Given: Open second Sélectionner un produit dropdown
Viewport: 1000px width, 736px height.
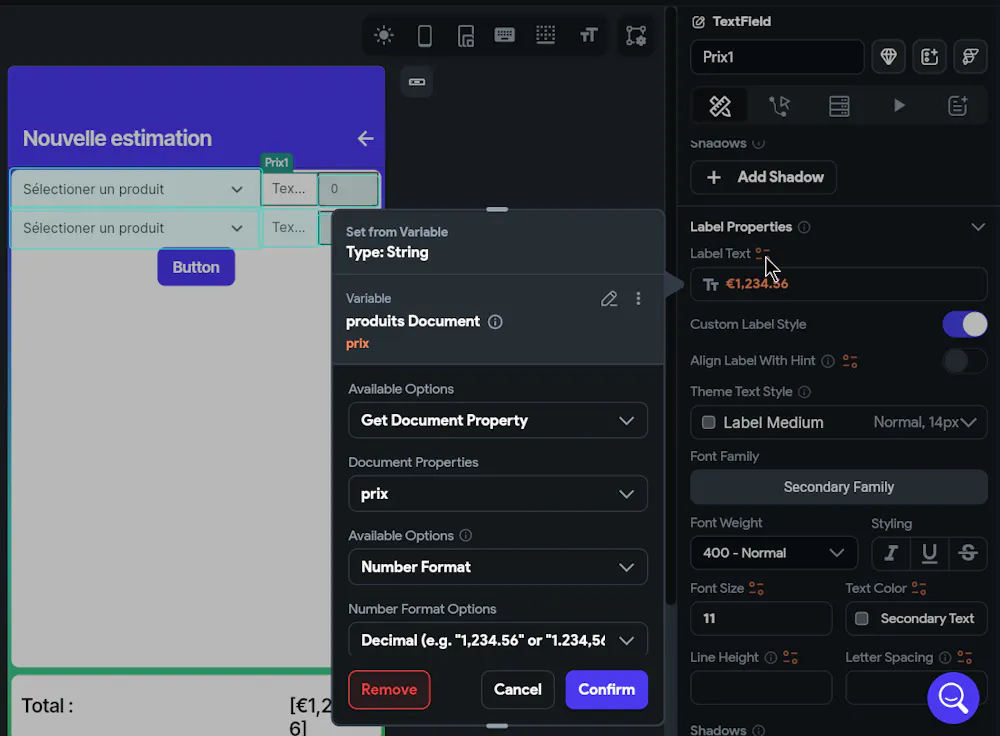Looking at the screenshot, I should point(135,228).
